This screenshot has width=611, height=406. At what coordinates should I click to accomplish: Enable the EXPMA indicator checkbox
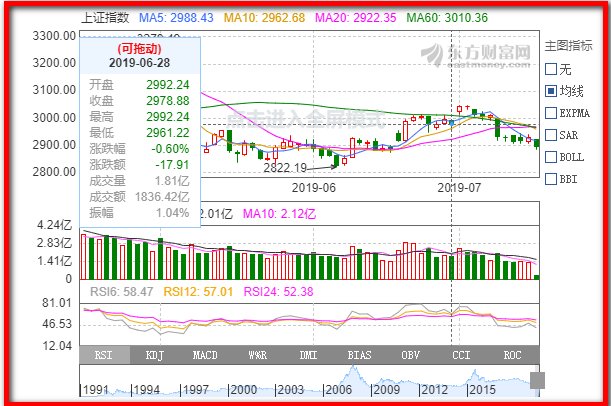tap(551, 113)
